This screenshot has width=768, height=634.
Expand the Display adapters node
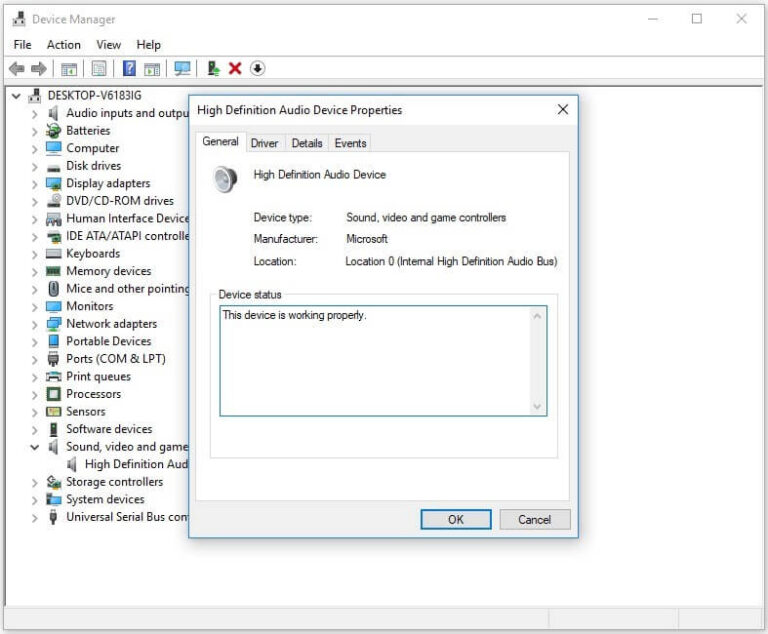[34, 184]
